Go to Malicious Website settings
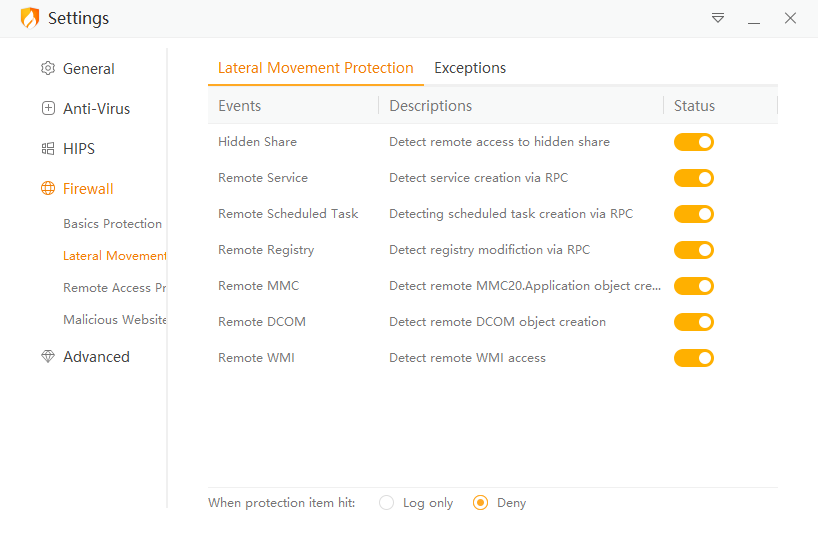Image resolution: width=818 pixels, height=536 pixels. (x=114, y=320)
